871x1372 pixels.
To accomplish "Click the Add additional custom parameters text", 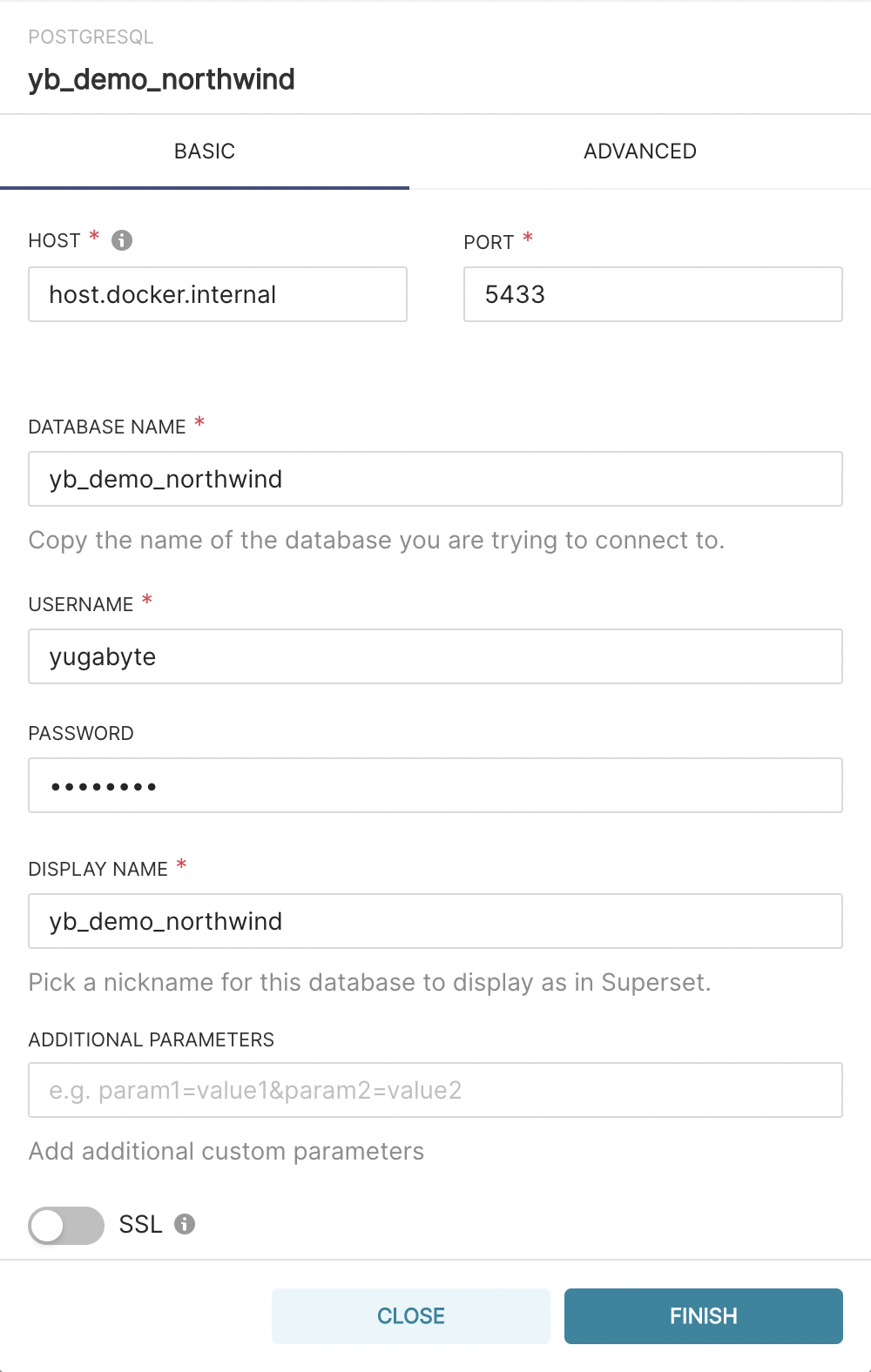I will [x=226, y=1151].
